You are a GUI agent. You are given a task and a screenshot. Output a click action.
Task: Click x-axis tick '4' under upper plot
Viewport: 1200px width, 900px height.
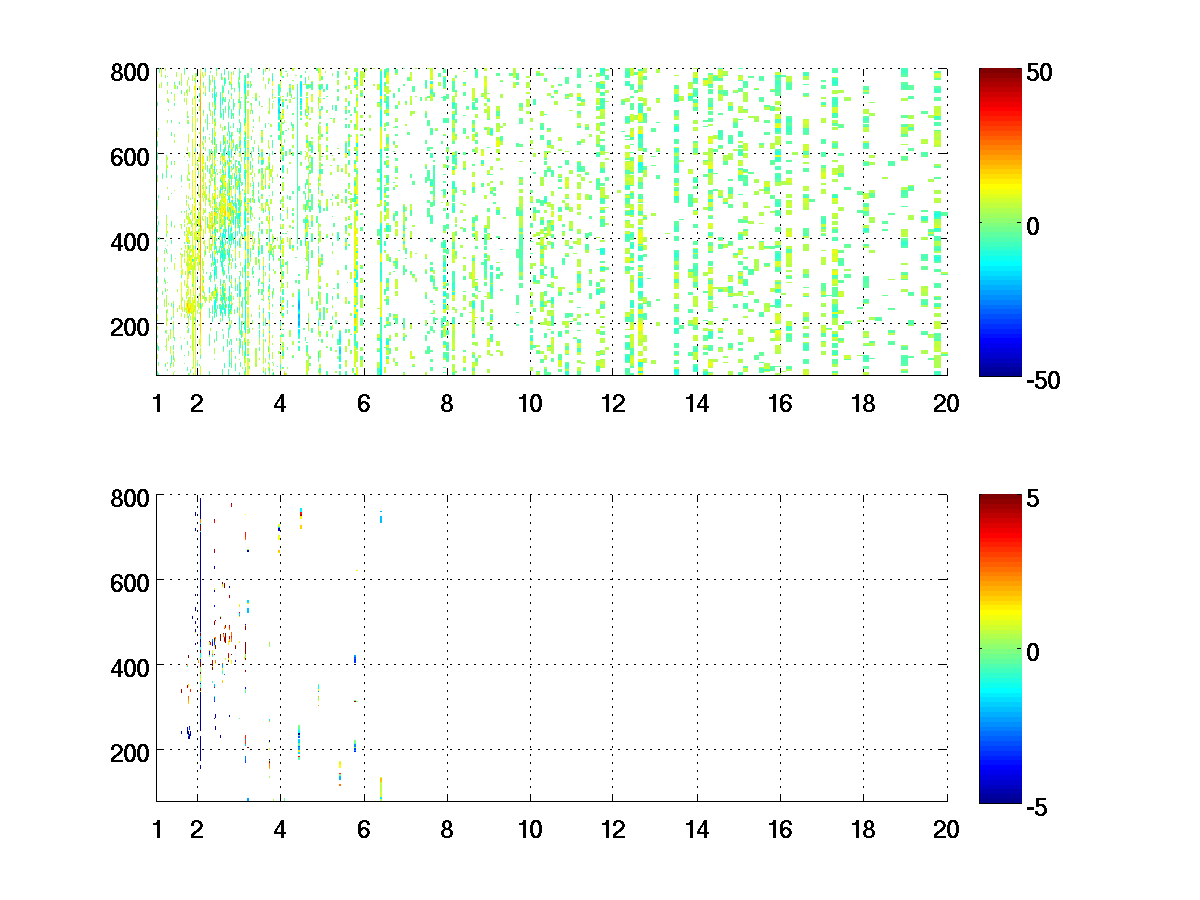280,403
